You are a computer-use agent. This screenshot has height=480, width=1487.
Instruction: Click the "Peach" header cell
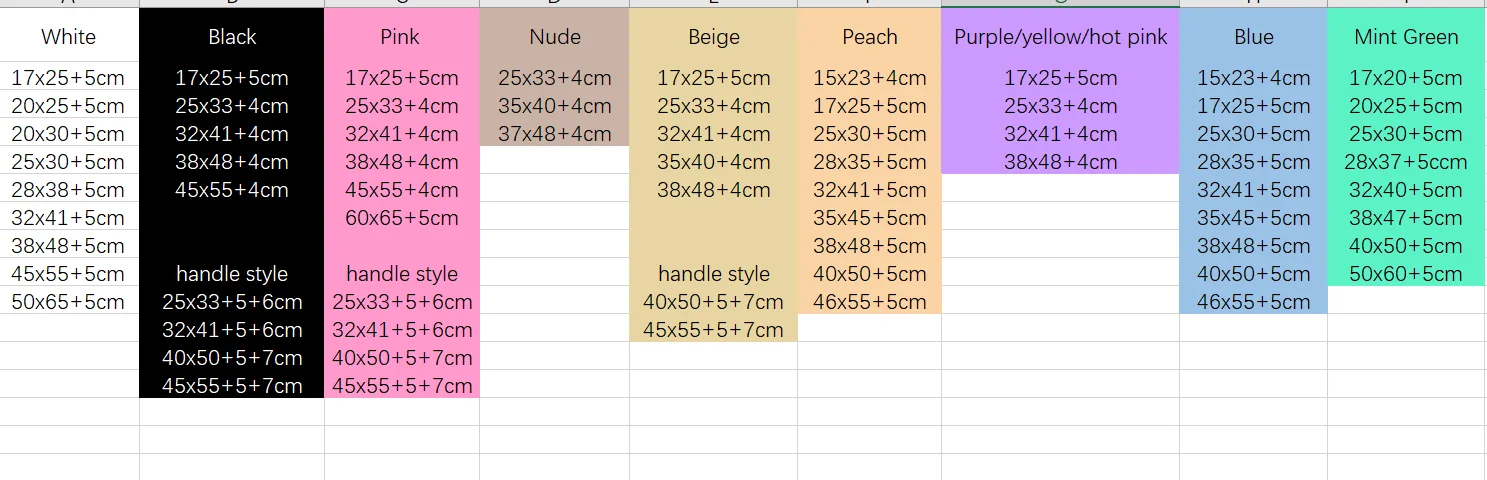click(x=869, y=37)
